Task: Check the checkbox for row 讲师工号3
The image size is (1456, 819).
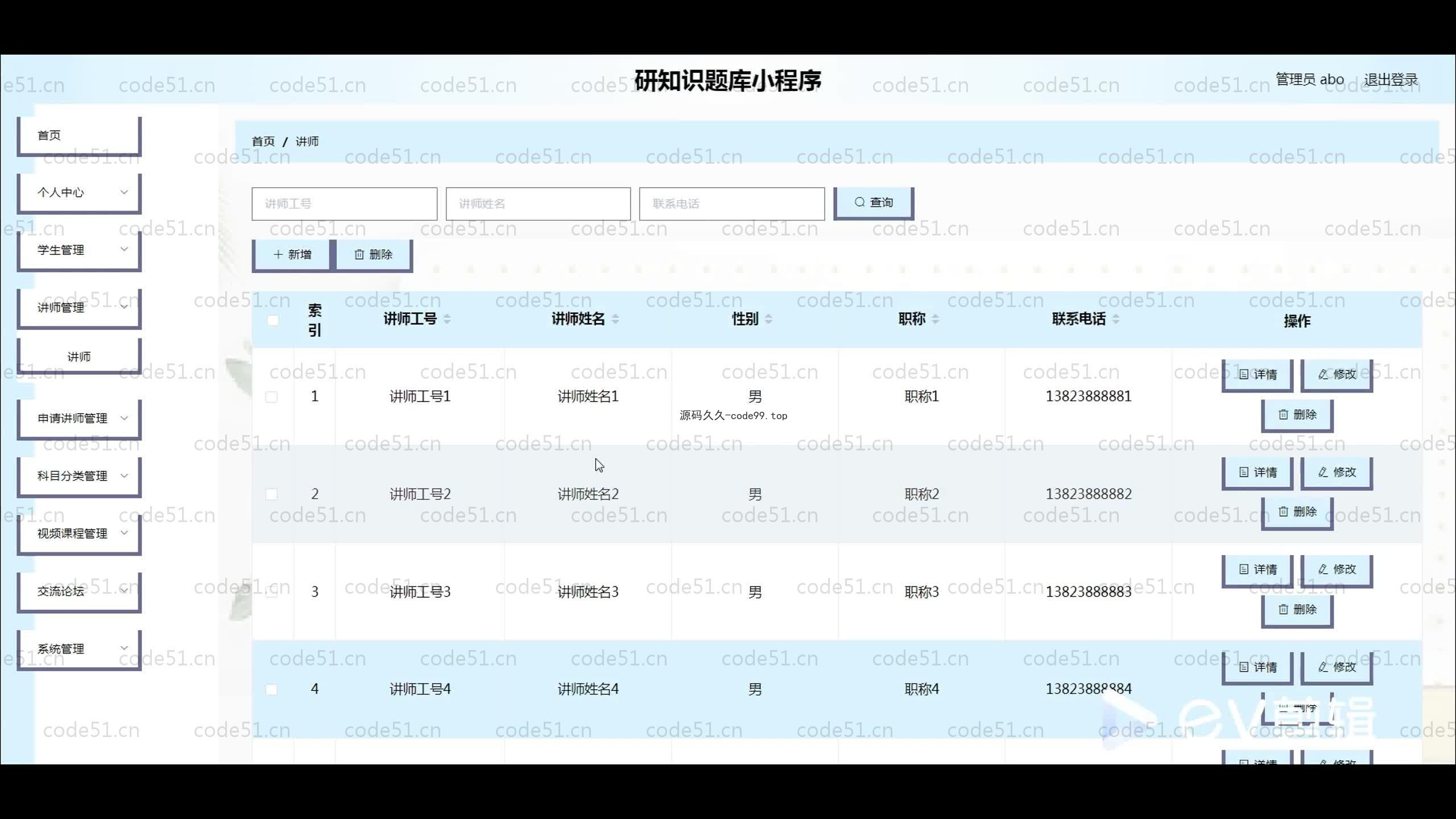Action: 272,592
